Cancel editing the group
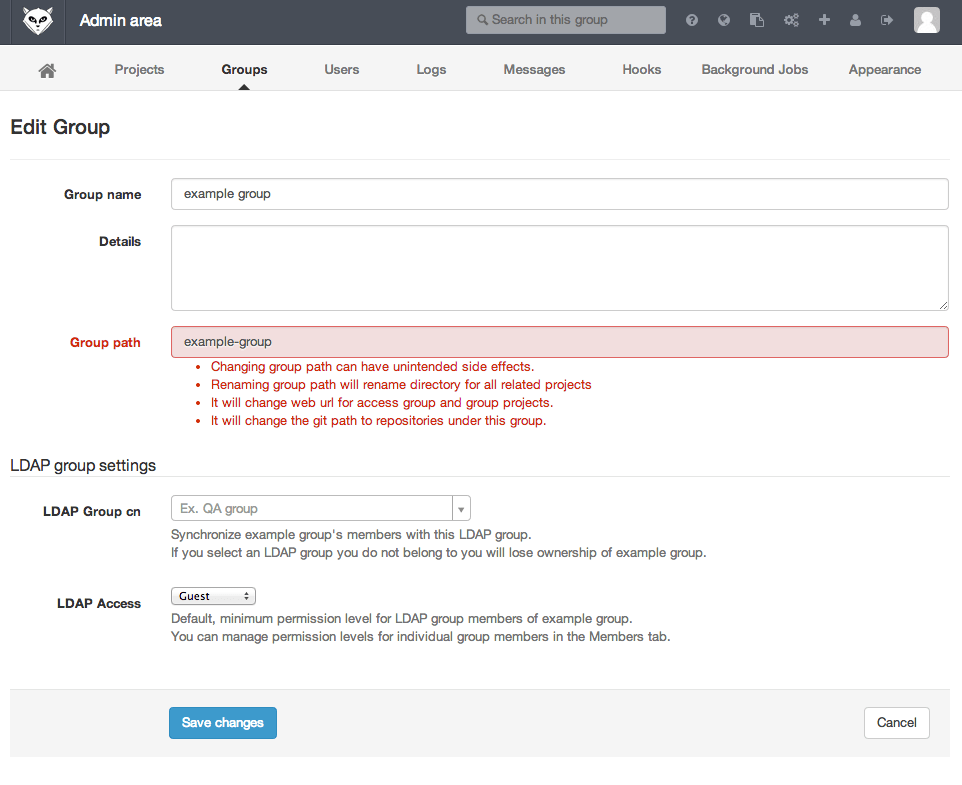 click(x=896, y=722)
